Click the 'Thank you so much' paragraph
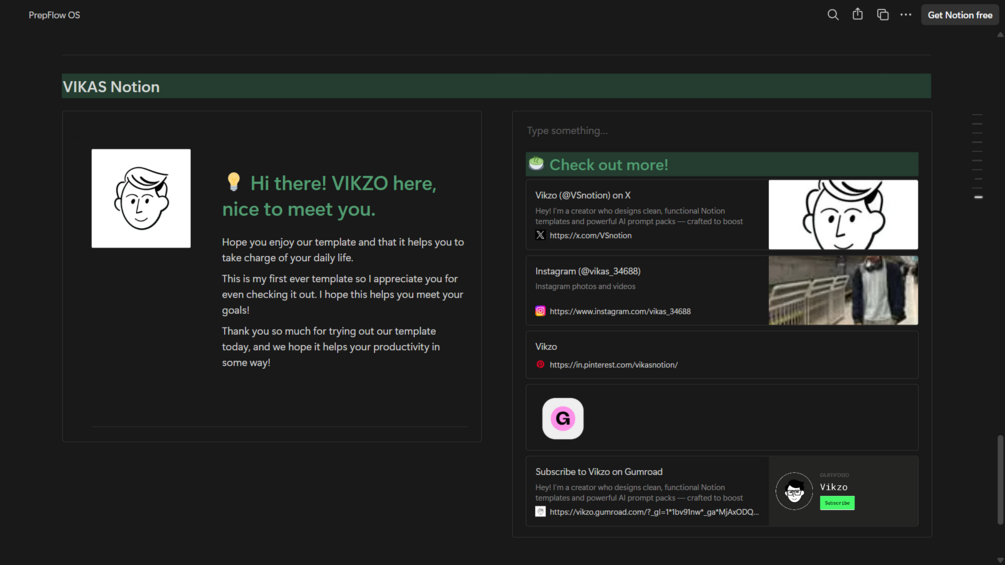The height and width of the screenshot is (565, 1005). pyautogui.click(x=331, y=347)
